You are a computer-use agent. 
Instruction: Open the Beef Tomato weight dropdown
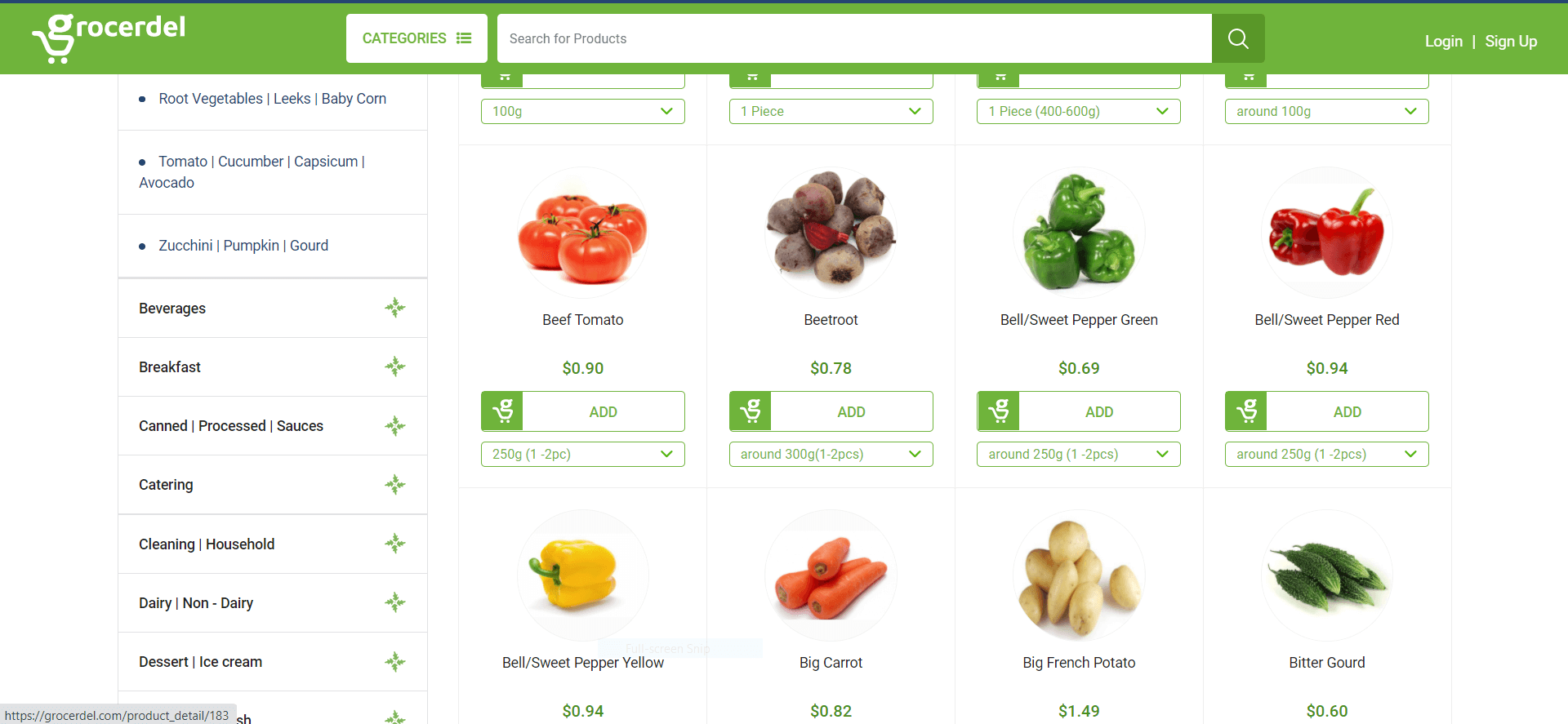583,454
